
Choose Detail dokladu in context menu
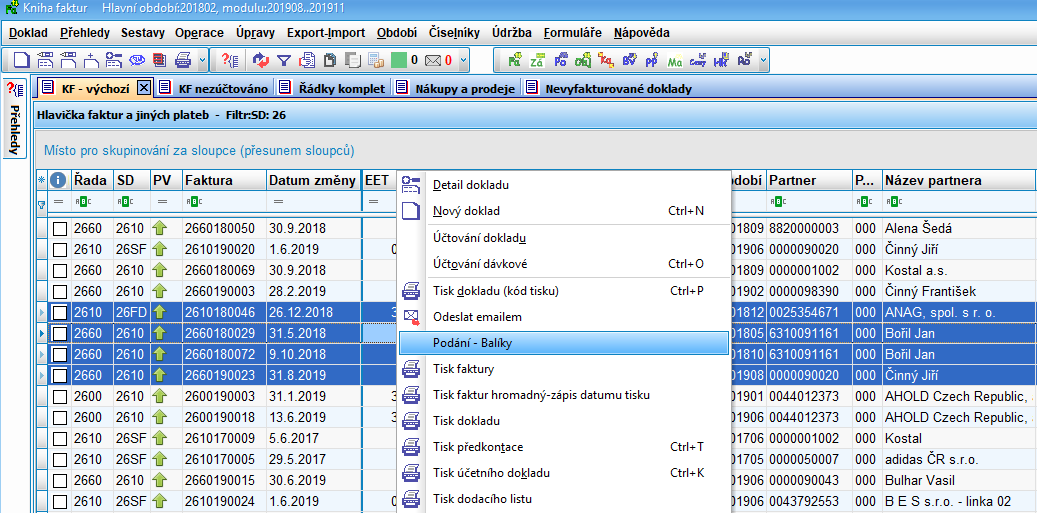[x=563, y=185]
